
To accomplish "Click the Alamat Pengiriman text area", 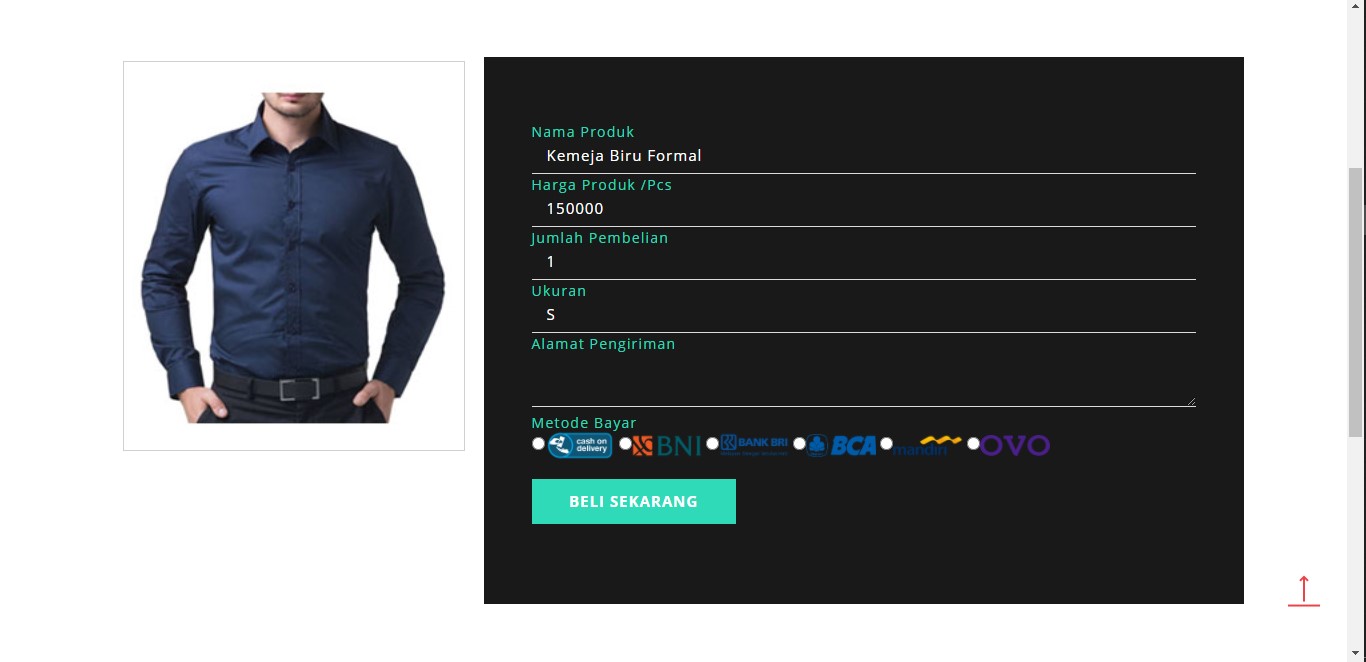I will 864,379.
